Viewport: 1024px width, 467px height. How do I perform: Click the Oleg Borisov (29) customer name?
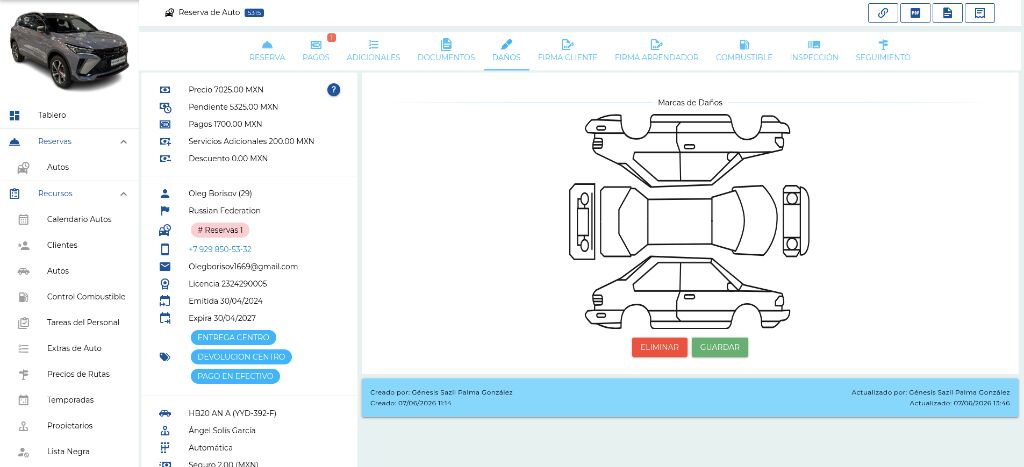click(x=220, y=193)
